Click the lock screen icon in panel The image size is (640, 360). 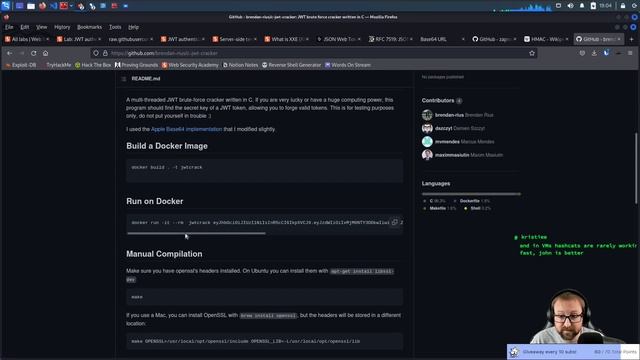(623, 6)
